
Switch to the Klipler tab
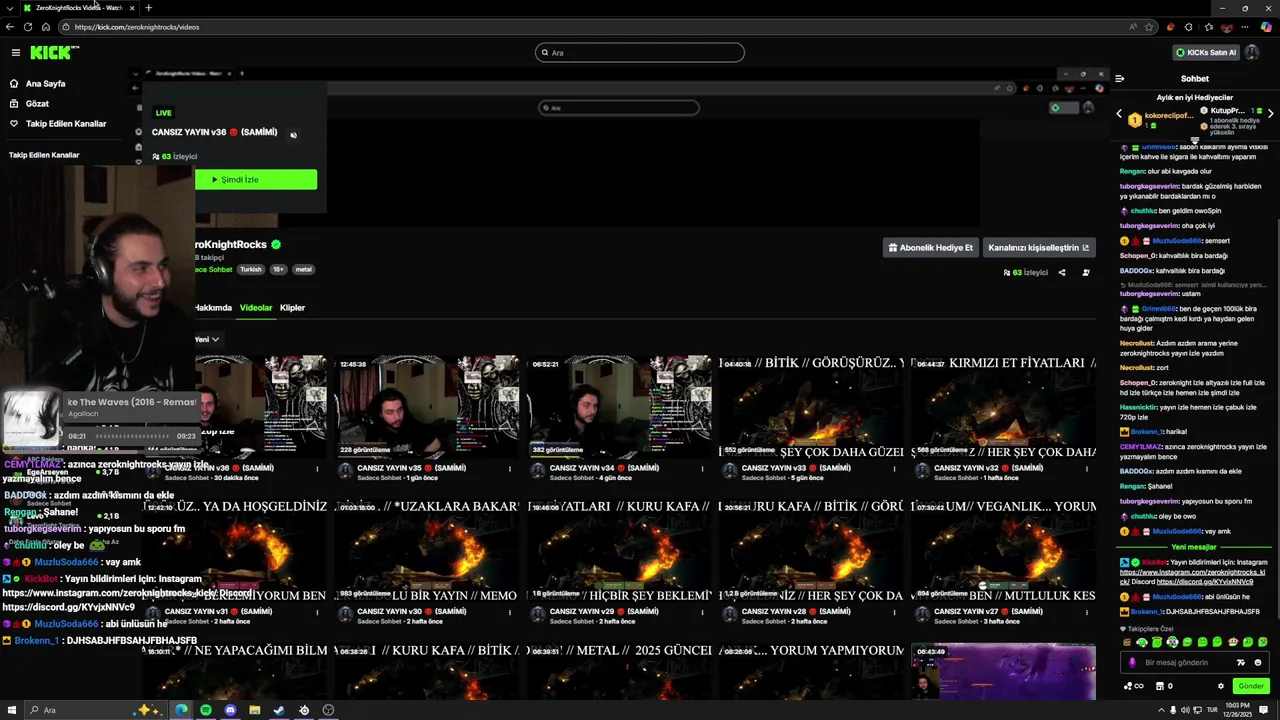tap(293, 308)
